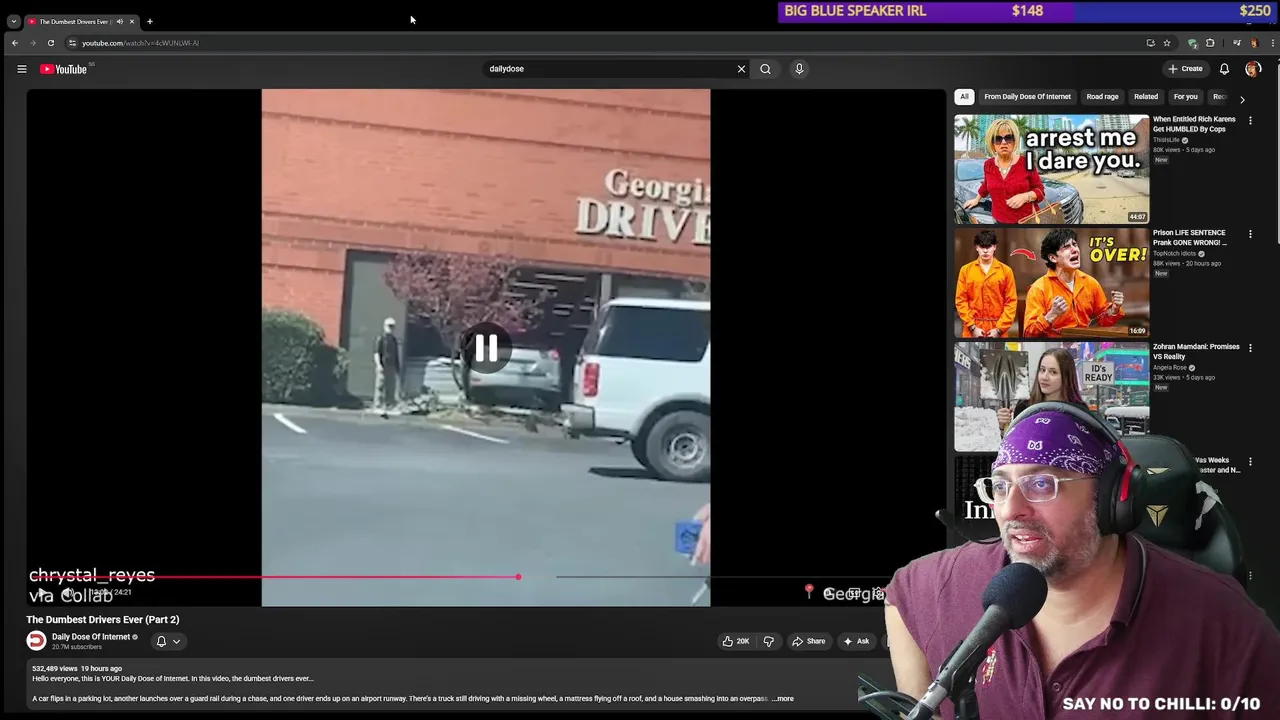Open the Daily Dose Of Internet channel name
The width and height of the screenshot is (1280, 720).
pos(91,637)
